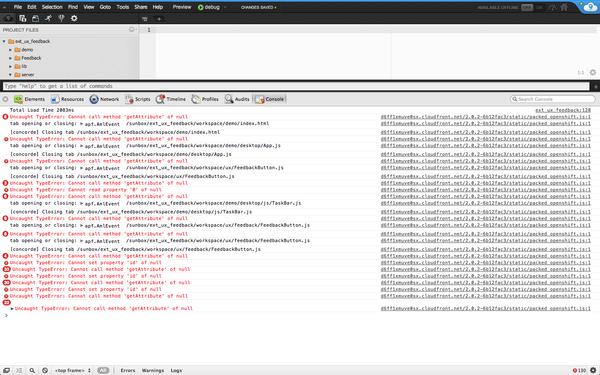
Task: Click the magnifier inspect element icon
Action: coord(32,370)
